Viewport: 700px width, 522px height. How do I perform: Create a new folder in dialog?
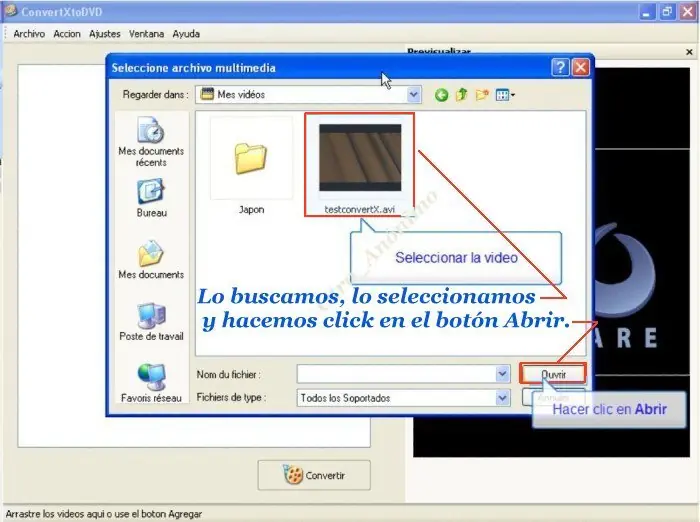click(x=482, y=95)
